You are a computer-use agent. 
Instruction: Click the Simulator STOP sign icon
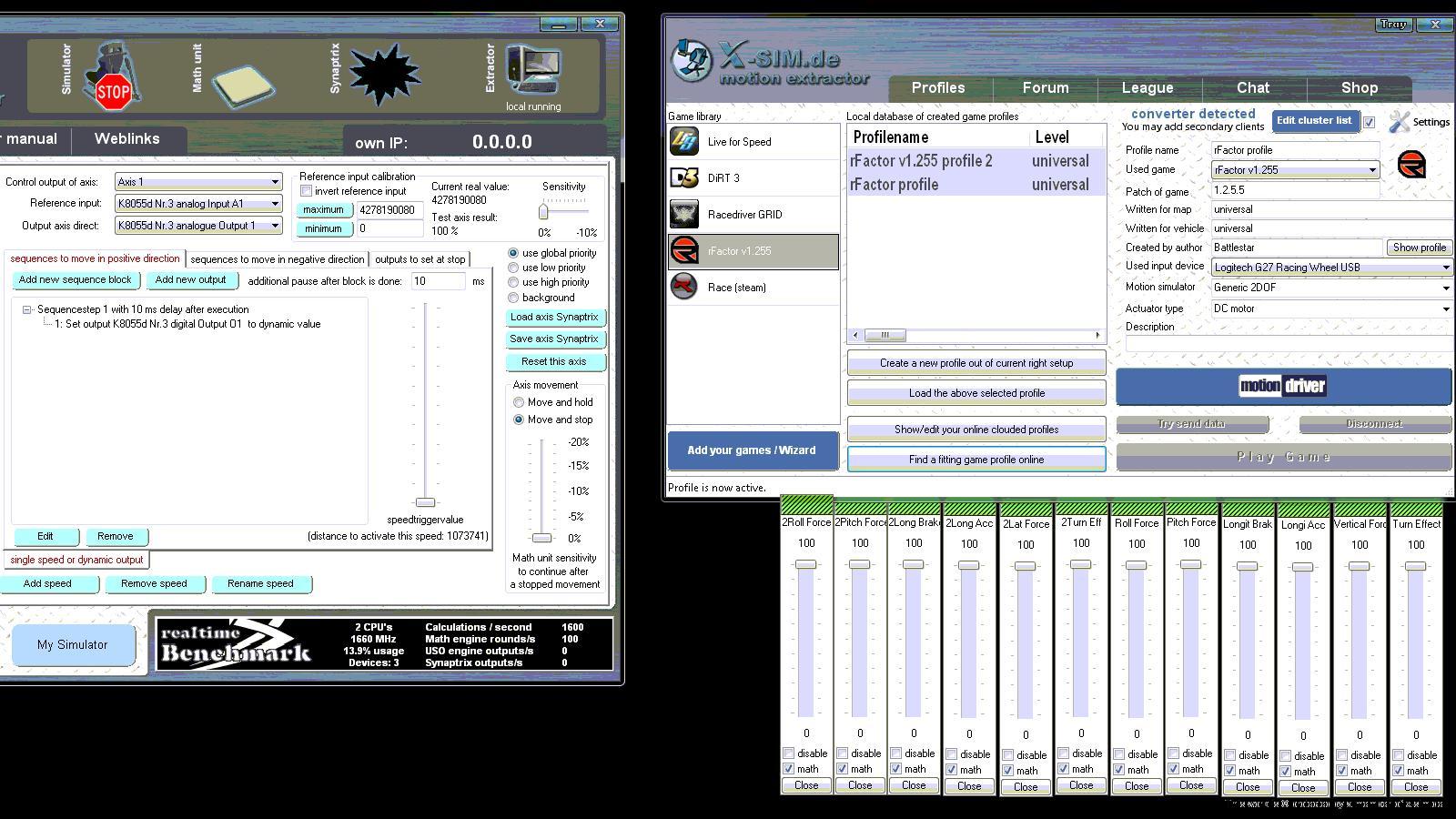(113, 76)
